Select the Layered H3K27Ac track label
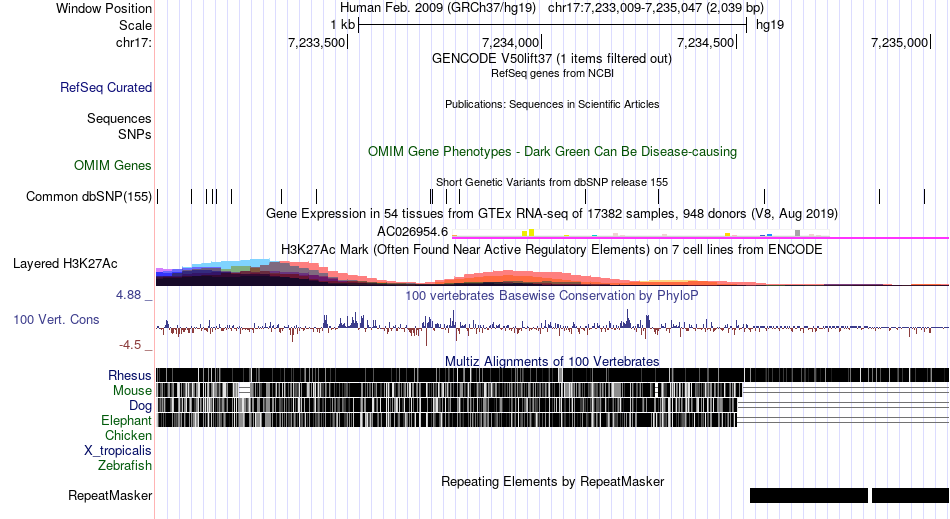Screen dimensions: 950x519 tap(65, 263)
